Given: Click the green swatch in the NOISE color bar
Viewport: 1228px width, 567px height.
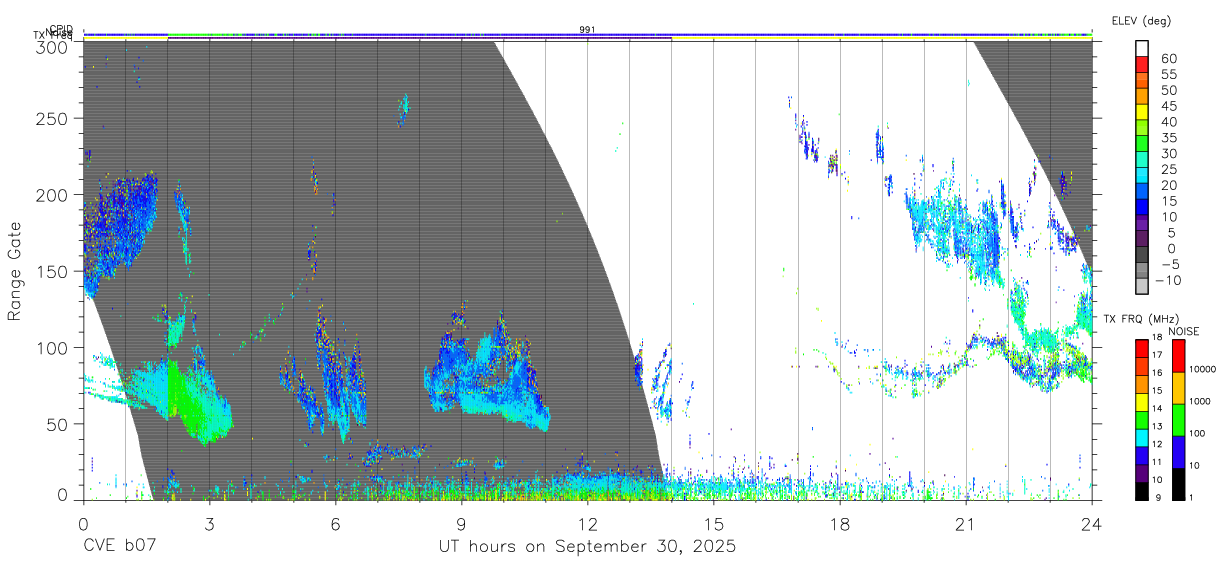Looking at the screenshot, I should coord(1179,420).
